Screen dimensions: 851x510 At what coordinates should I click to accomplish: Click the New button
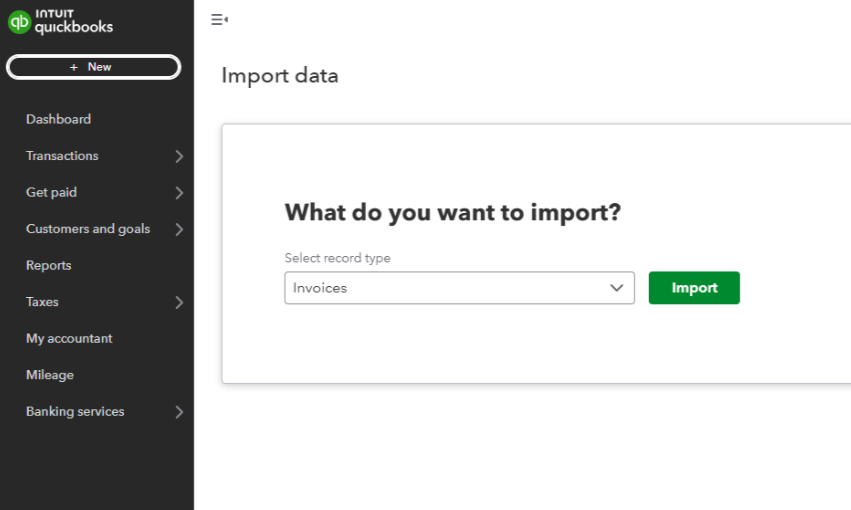pyautogui.click(x=93, y=67)
